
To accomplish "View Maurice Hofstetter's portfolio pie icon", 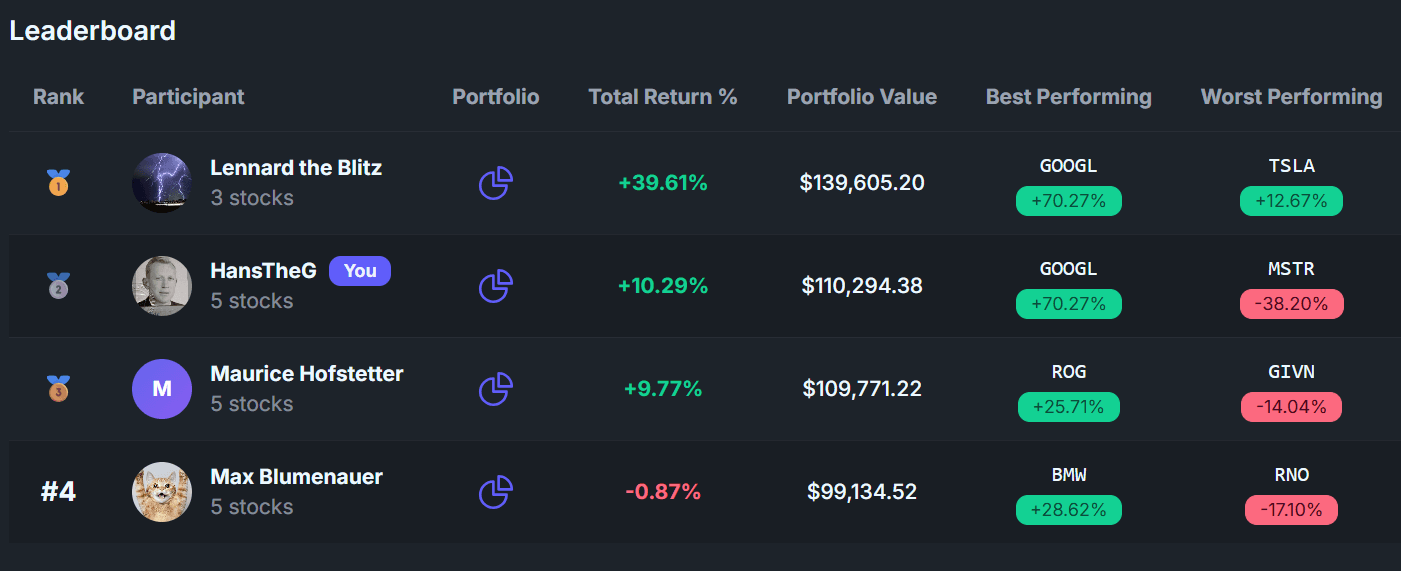I will click(x=495, y=389).
